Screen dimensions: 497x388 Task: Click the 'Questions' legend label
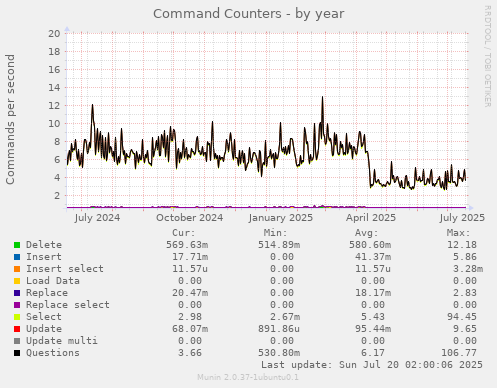[x=53, y=353]
